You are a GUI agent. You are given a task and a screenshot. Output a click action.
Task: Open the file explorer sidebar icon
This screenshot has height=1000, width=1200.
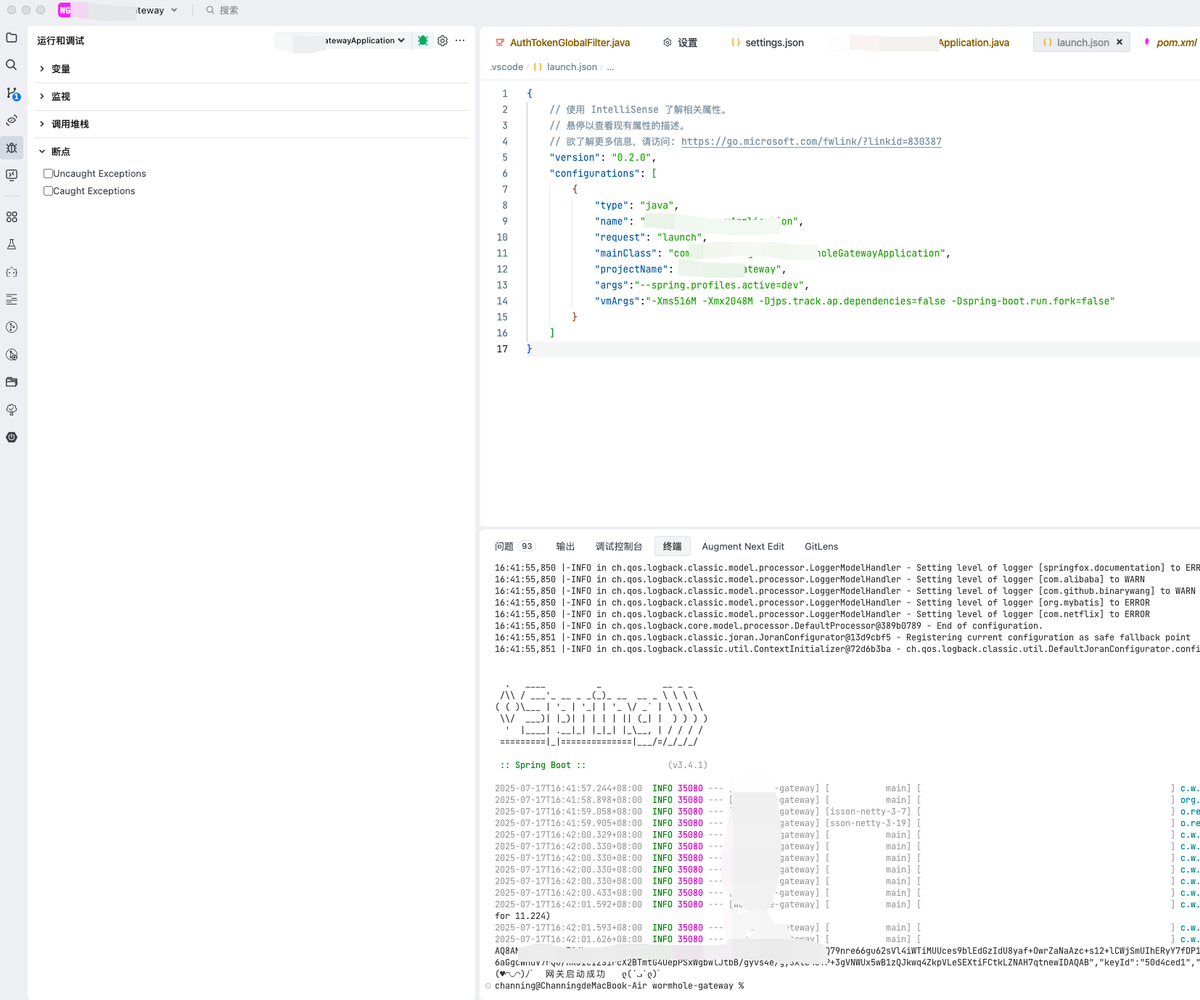point(12,38)
